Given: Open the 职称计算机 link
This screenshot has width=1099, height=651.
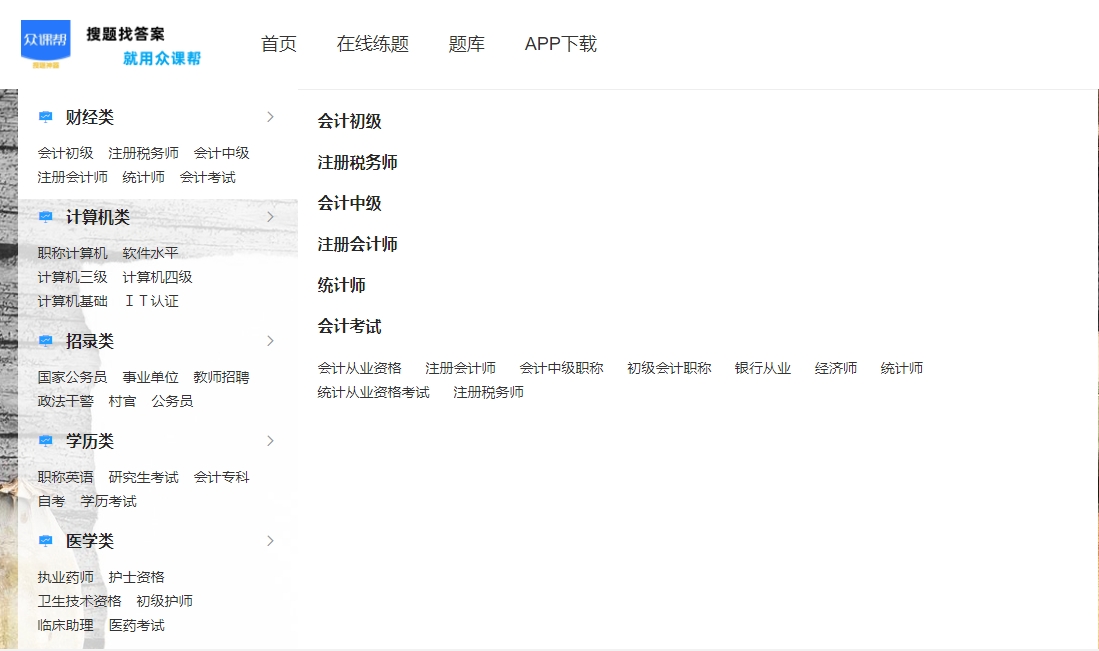Looking at the screenshot, I should 72,253.
